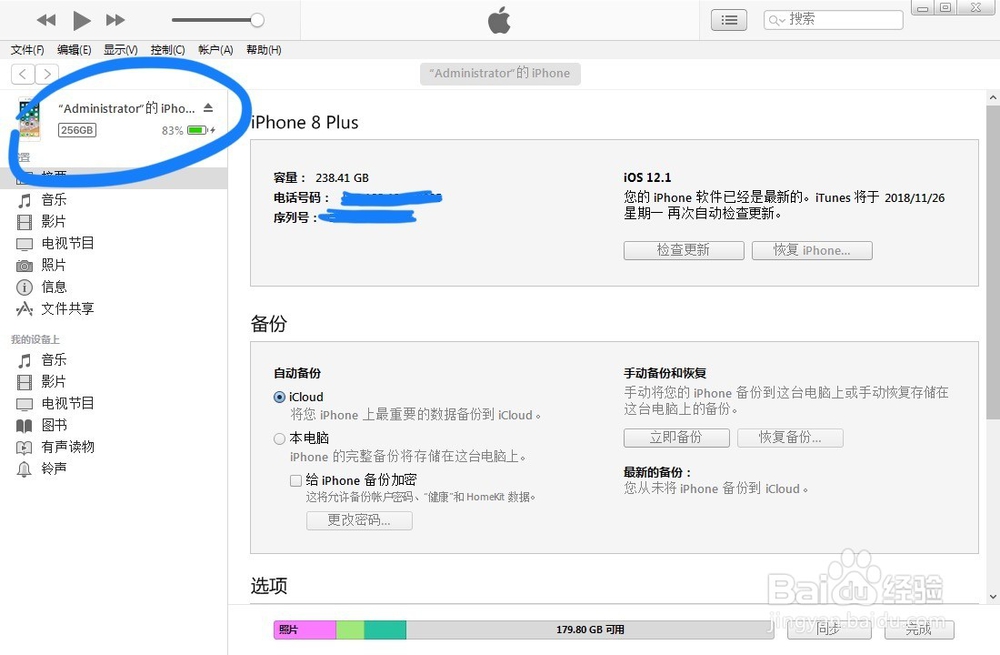This screenshot has width=1000, height=655.
Task: Open the 控制(C) menu
Action: [x=168, y=50]
